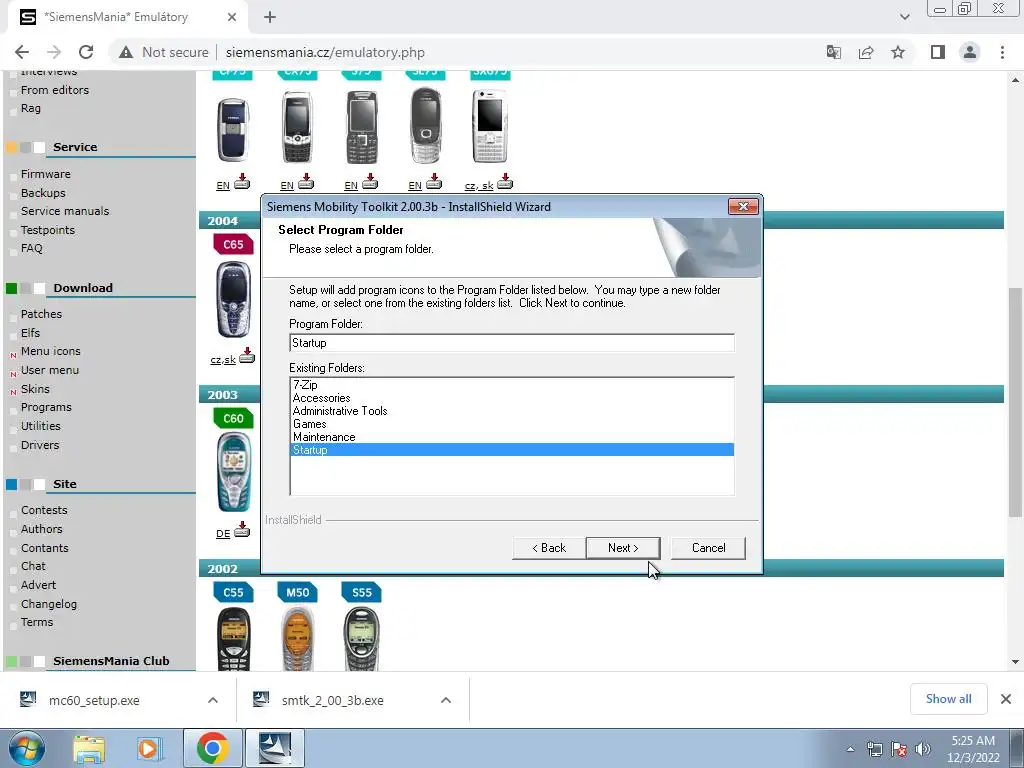Toggle the browser side panel icon
This screenshot has width=1024, height=768.
tap(938, 52)
